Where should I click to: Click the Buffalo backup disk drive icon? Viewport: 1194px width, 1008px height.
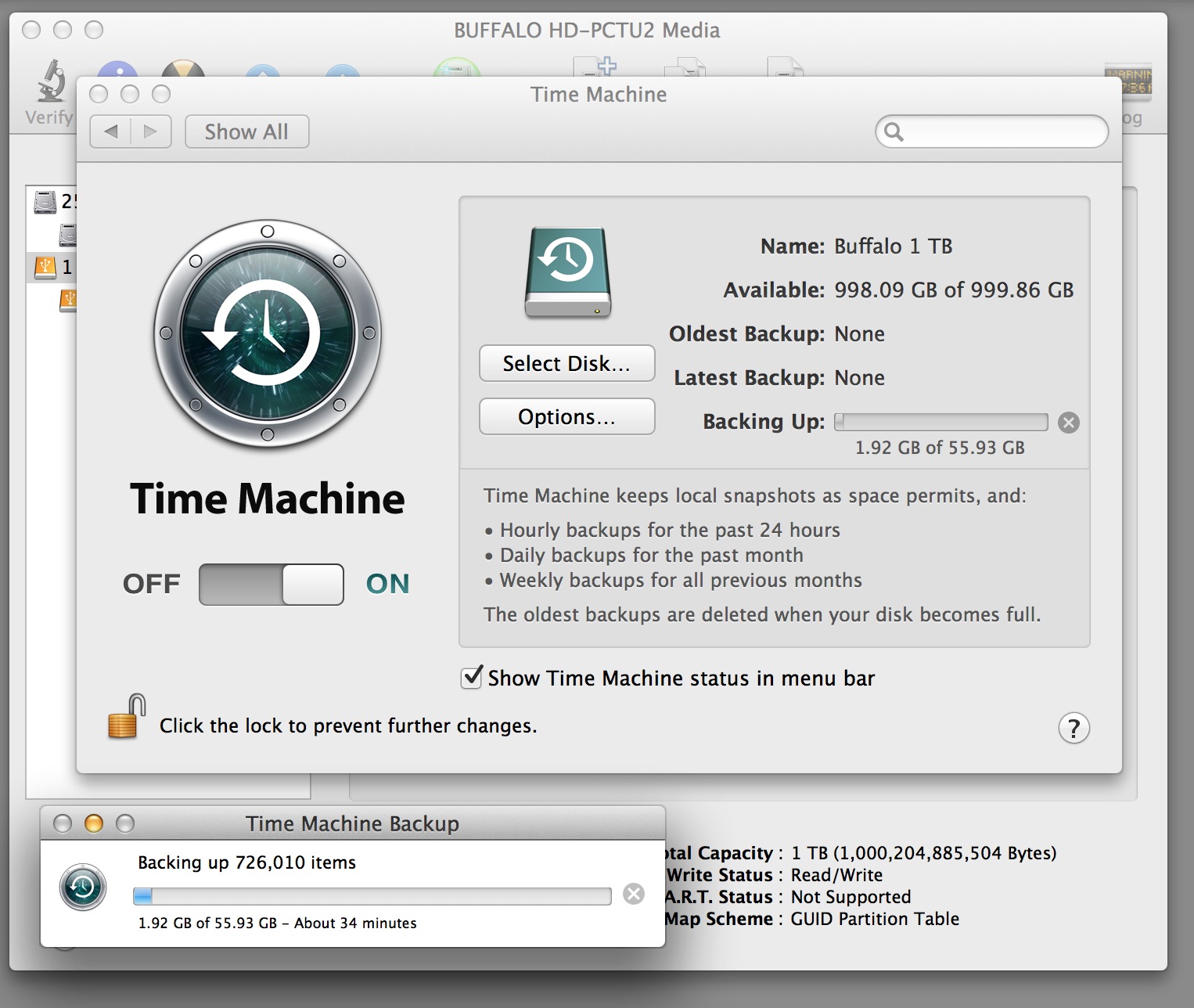pos(567,272)
